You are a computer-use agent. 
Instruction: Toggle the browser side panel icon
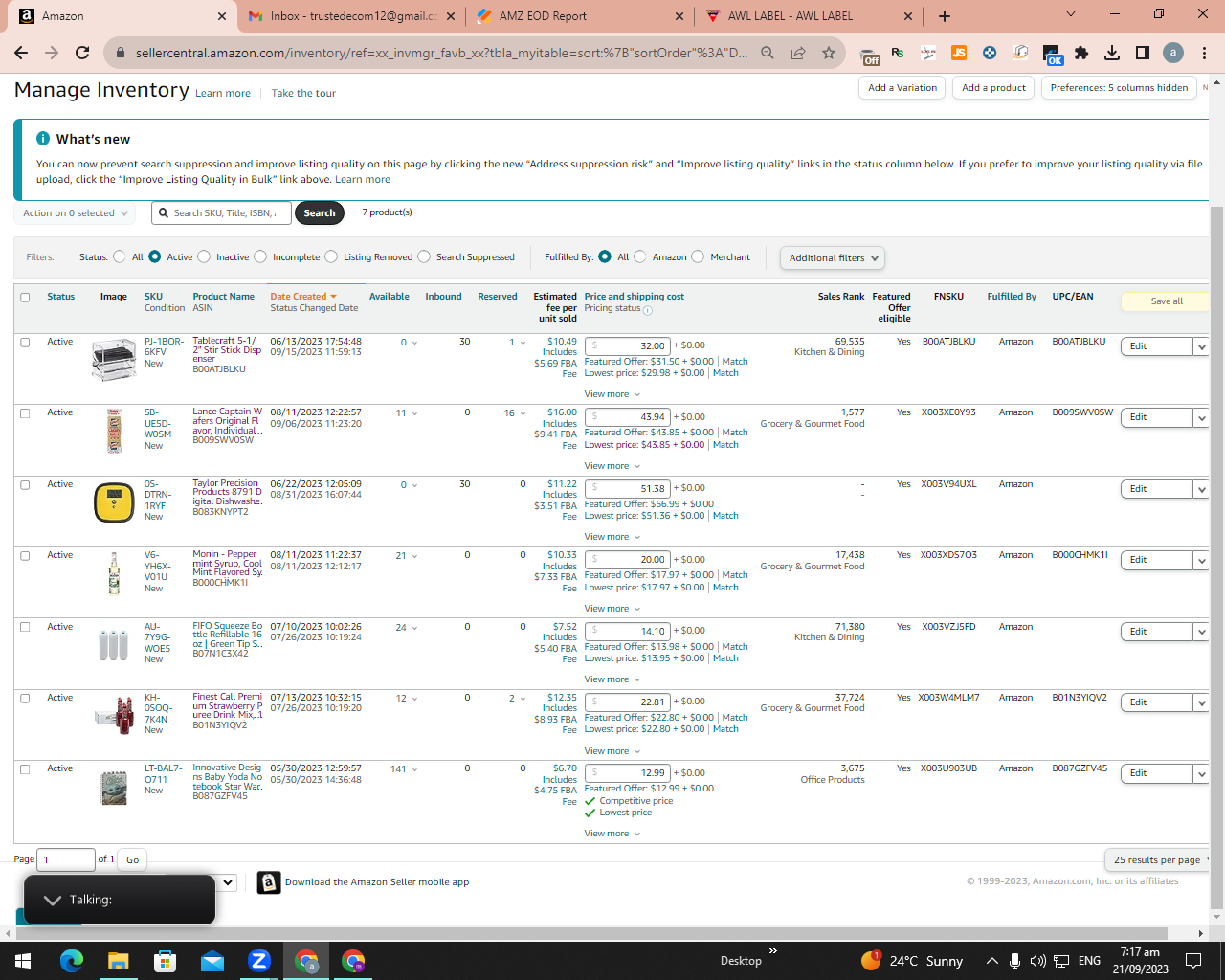pyautogui.click(x=1143, y=53)
